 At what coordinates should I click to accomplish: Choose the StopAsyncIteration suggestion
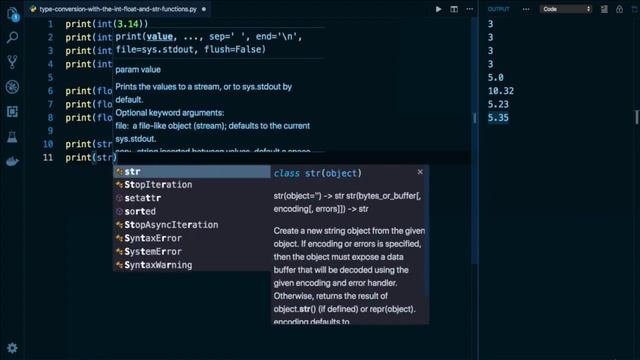click(x=191, y=225)
